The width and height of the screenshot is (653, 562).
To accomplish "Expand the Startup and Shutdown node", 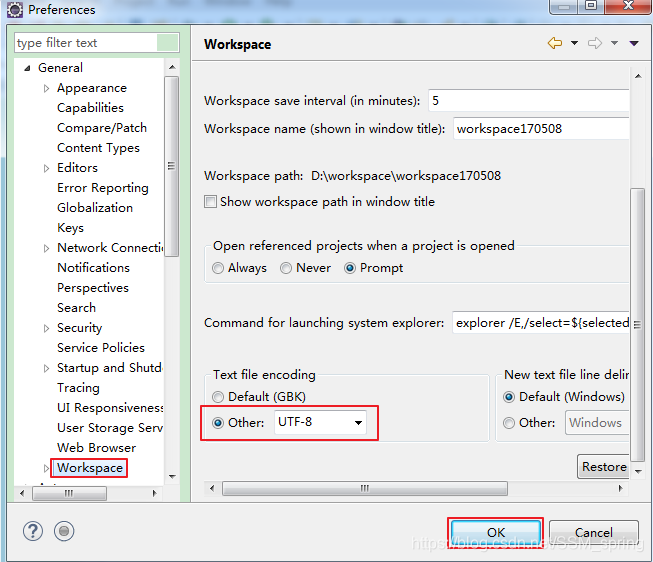I will [46, 368].
